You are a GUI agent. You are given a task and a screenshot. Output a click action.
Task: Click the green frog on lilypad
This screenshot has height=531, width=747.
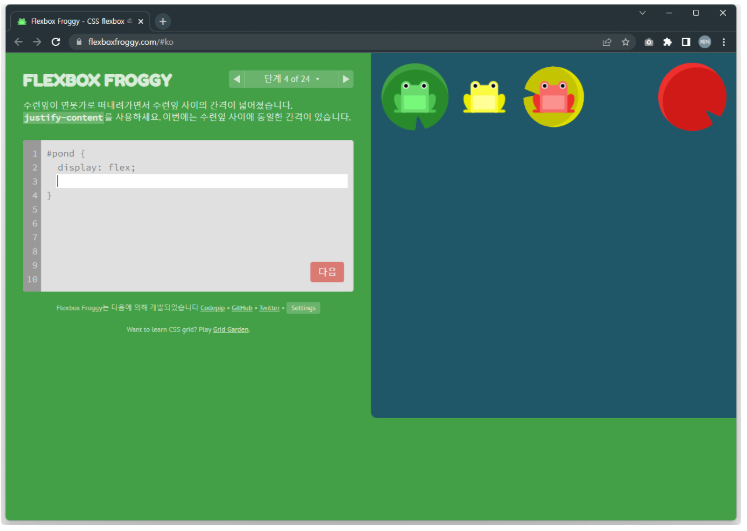(x=415, y=97)
